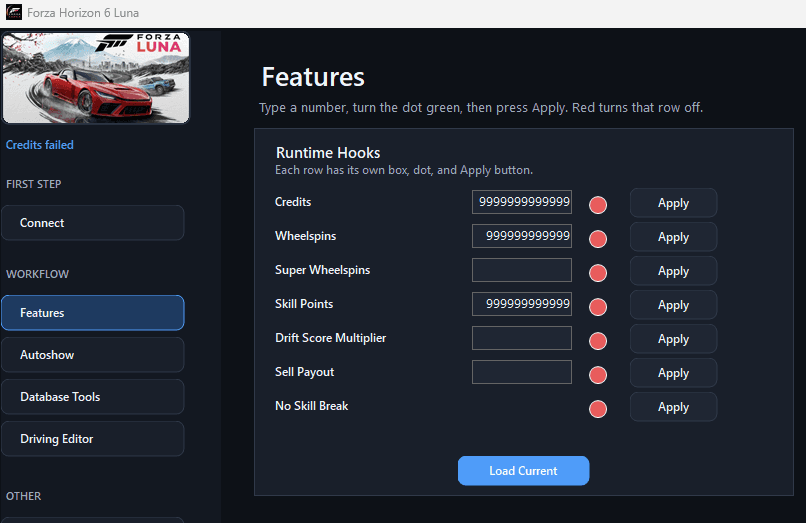806x523 pixels.
Task: Open the Autoshow page
Action: click(93, 355)
